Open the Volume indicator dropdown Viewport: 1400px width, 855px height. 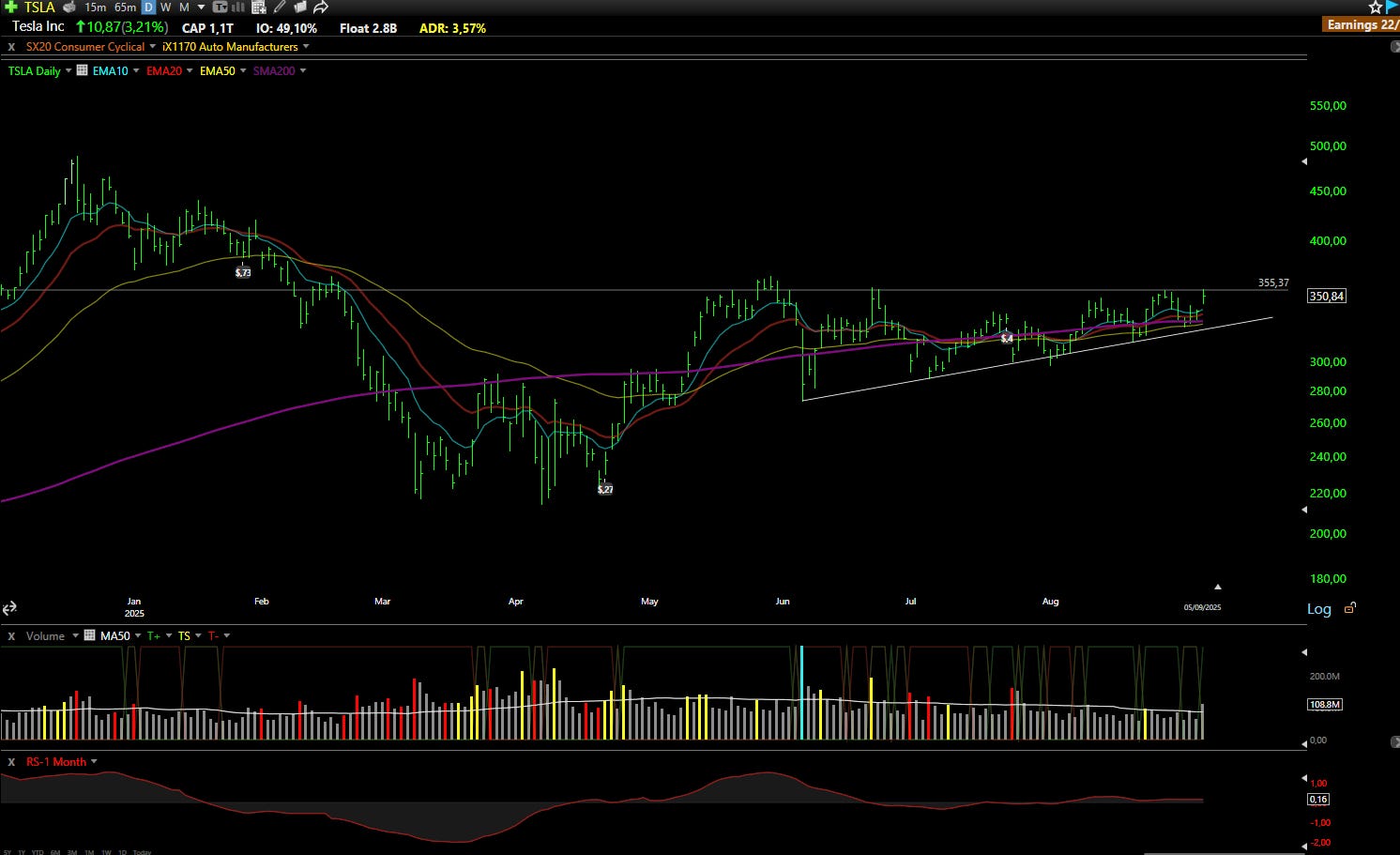click(75, 636)
